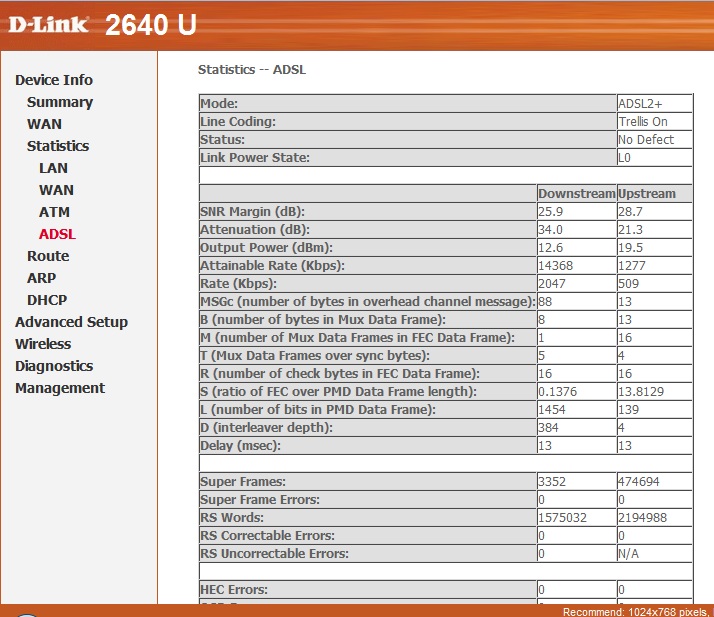Click the Upstream column header
The height and width of the screenshot is (617, 714).
pyautogui.click(x=647, y=194)
